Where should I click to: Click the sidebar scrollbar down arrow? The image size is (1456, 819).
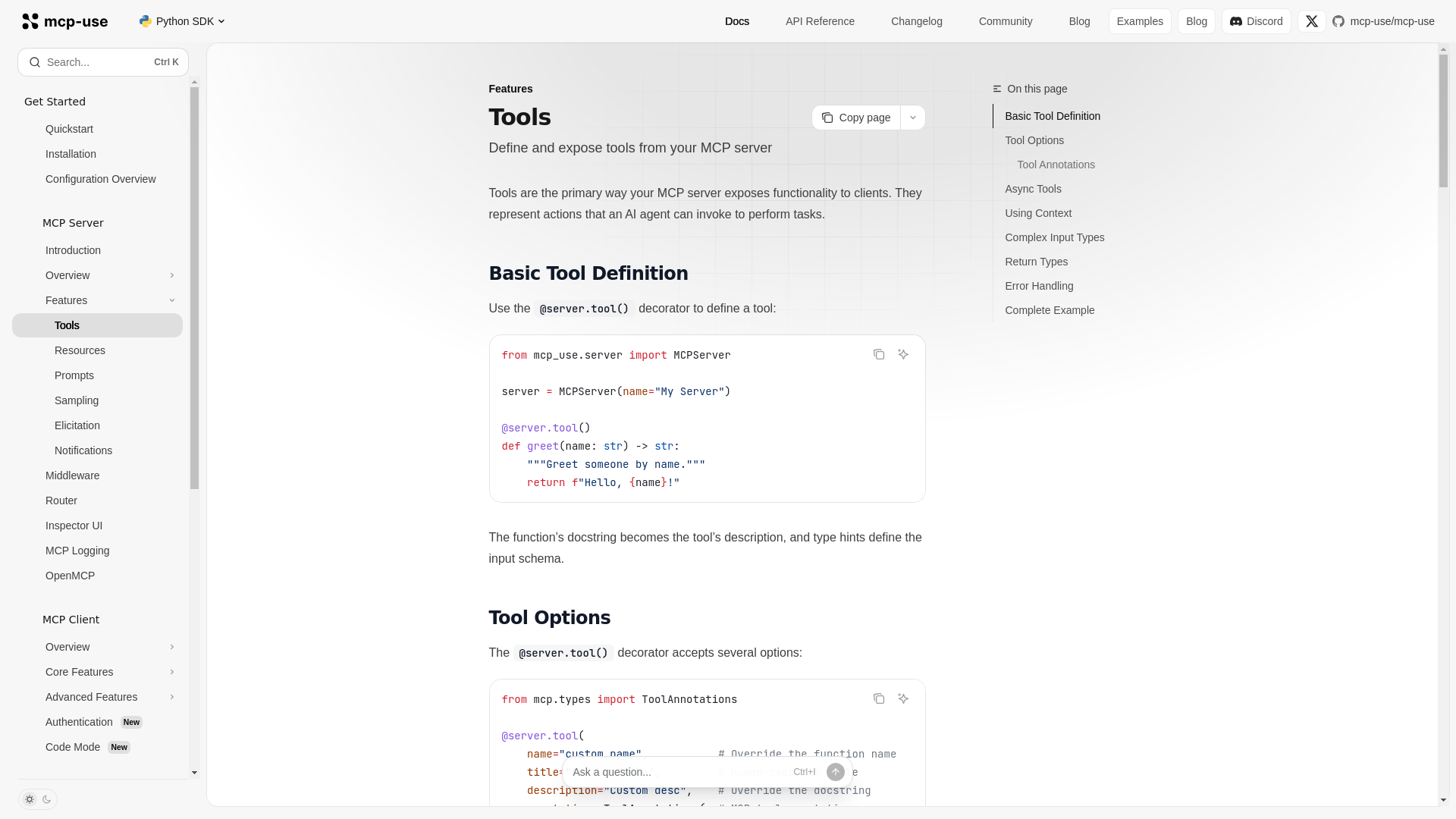[194, 773]
